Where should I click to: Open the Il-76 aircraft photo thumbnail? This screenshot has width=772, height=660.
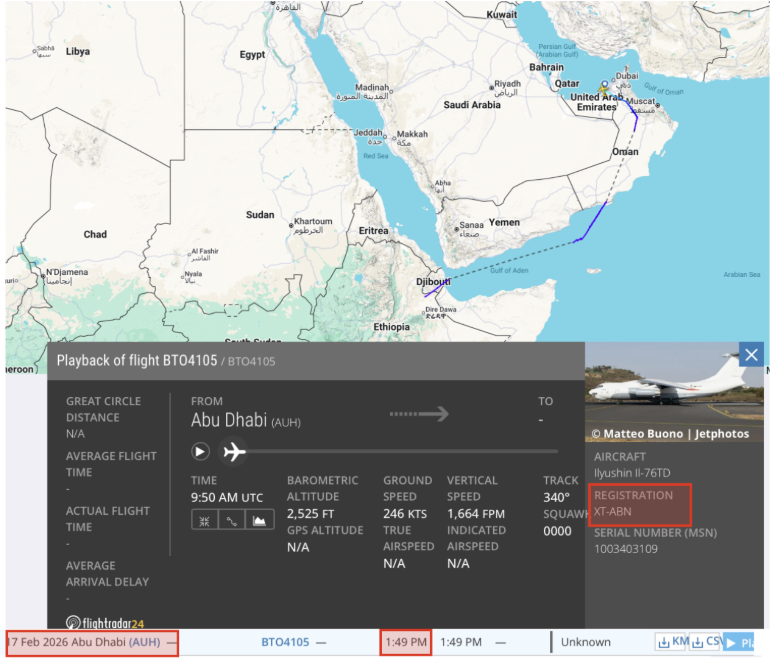pos(674,392)
